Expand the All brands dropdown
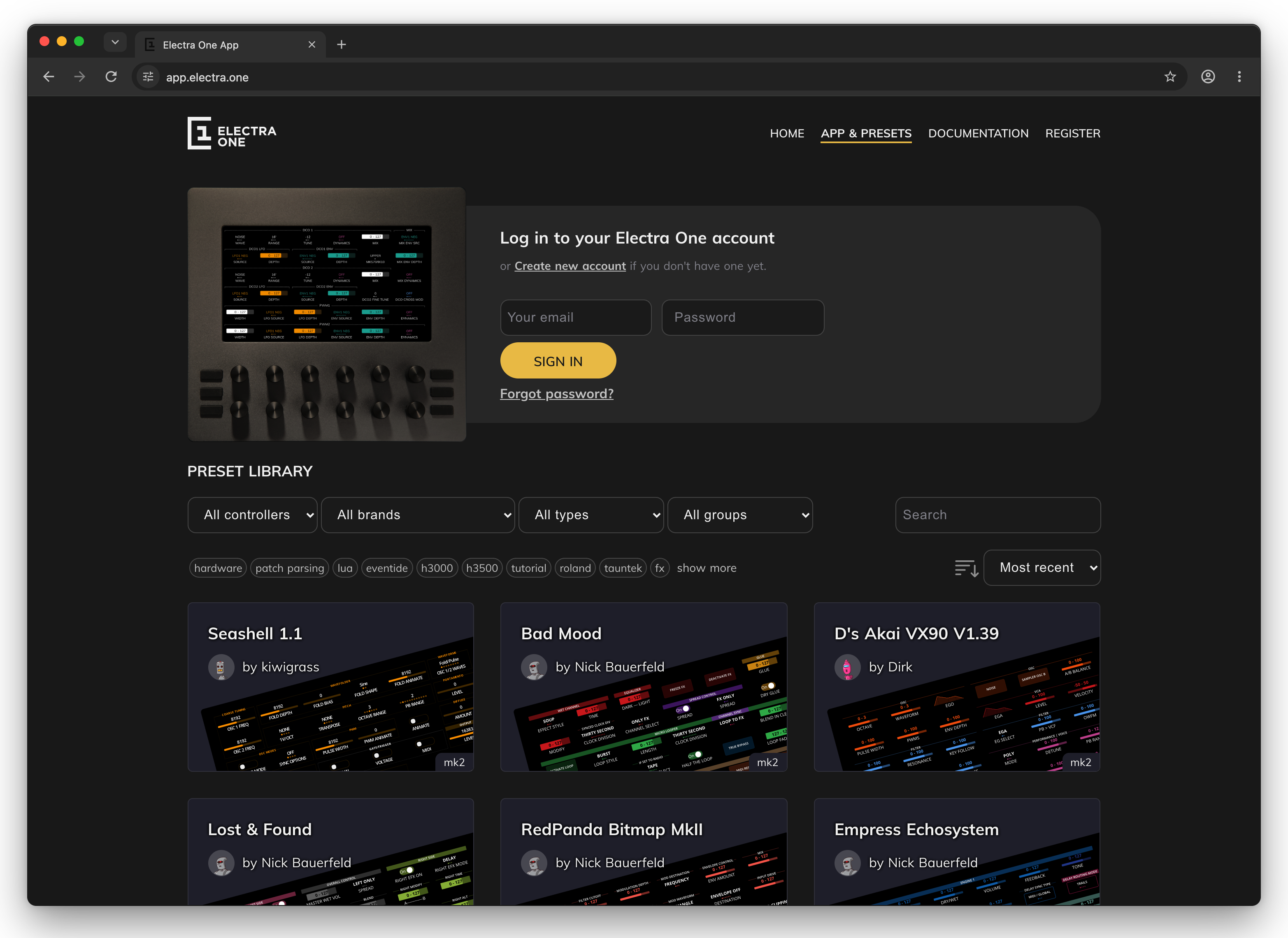 click(418, 515)
